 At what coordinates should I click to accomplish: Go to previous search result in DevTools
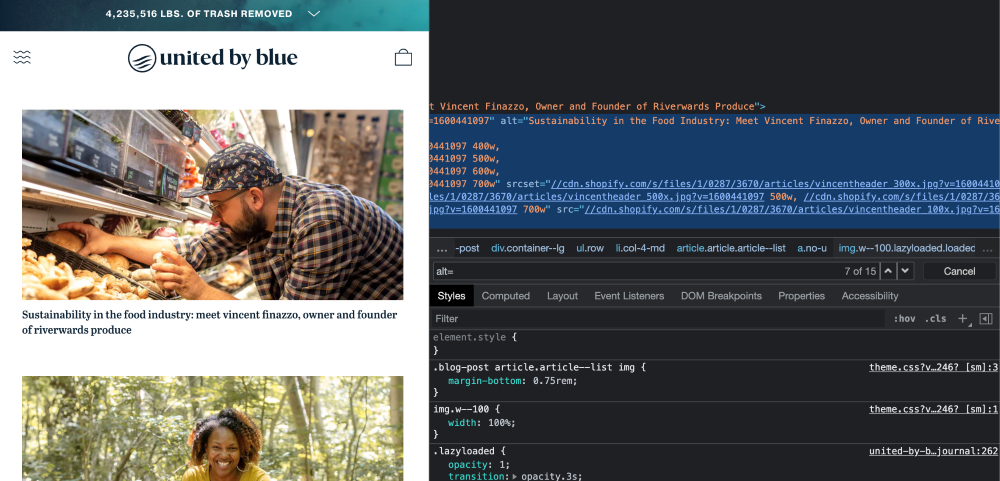click(x=888, y=271)
